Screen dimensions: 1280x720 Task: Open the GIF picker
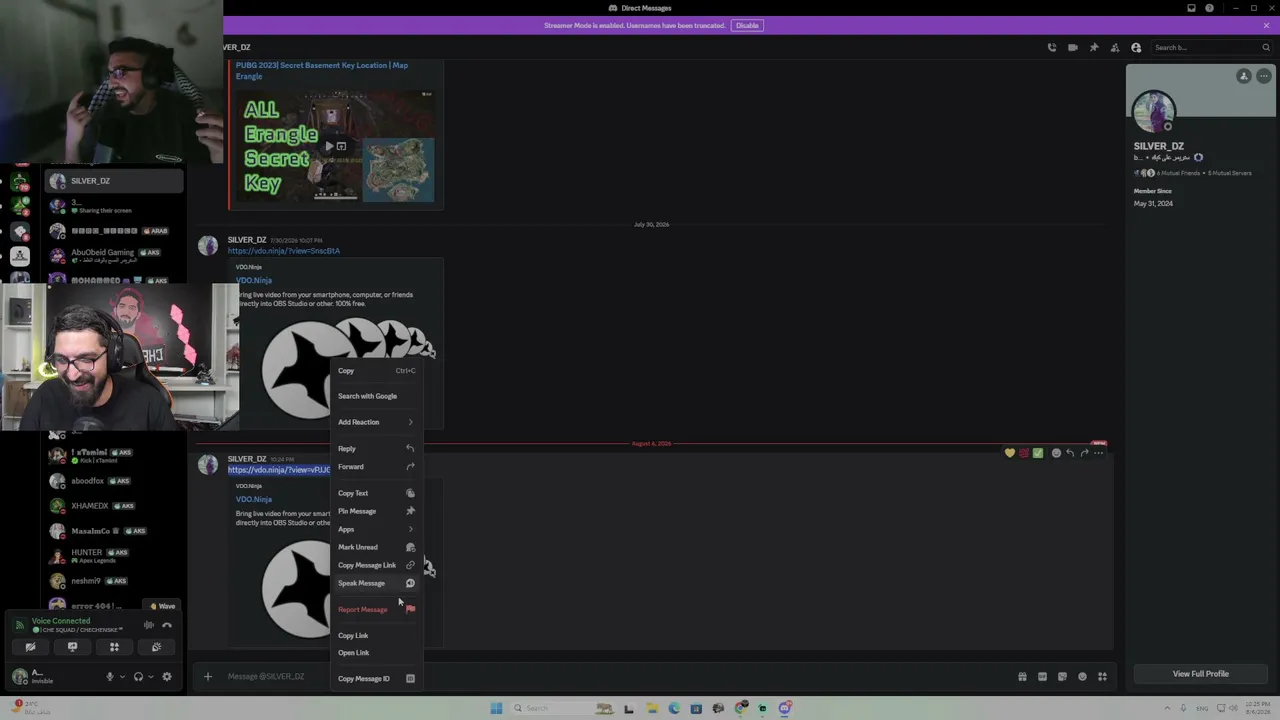1042,677
